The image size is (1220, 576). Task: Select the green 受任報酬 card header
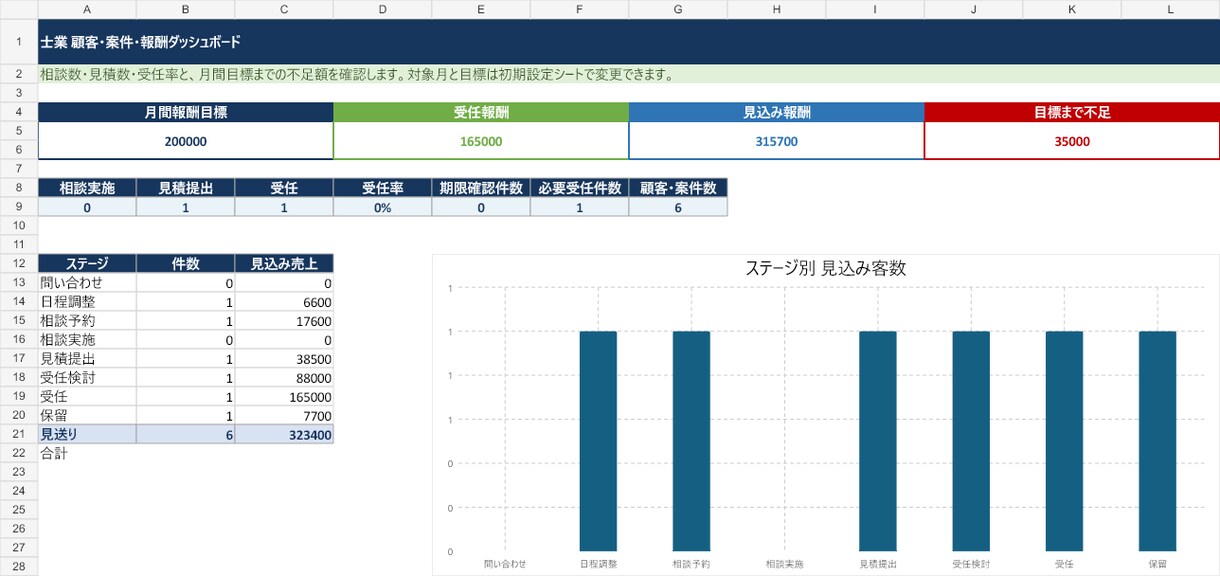tap(481, 112)
